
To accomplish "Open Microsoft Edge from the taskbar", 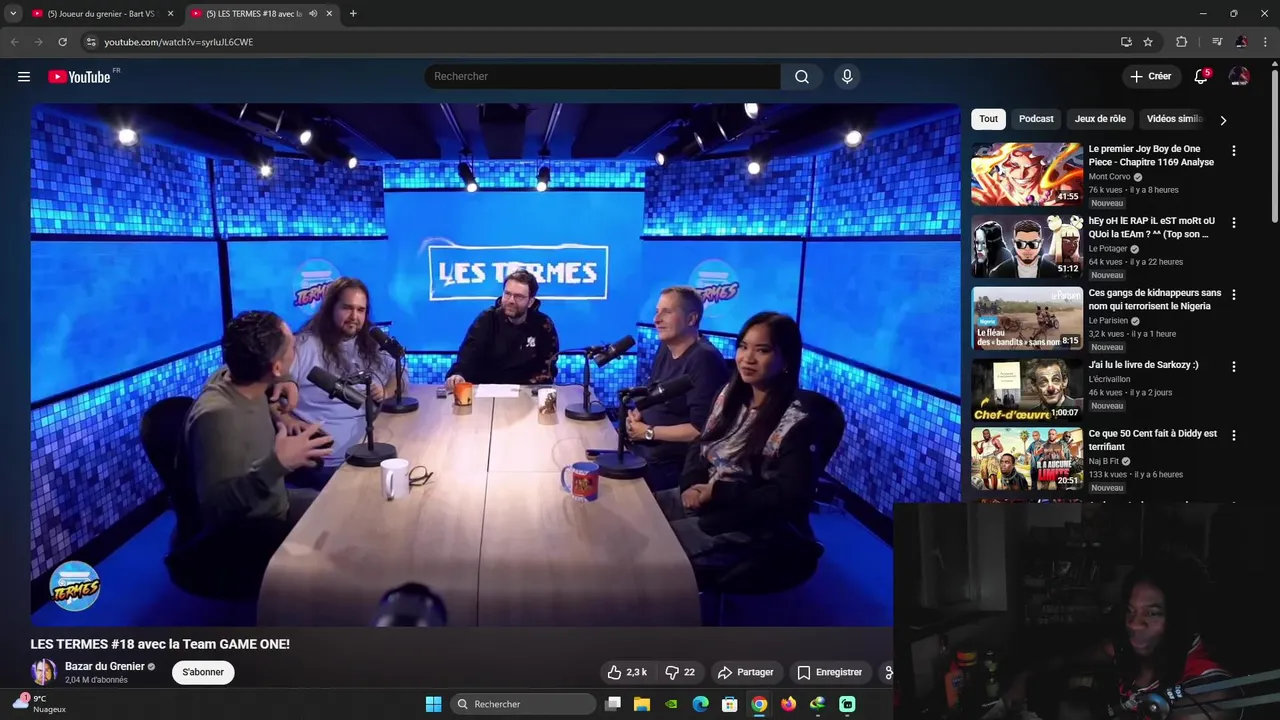I will click(x=701, y=704).
